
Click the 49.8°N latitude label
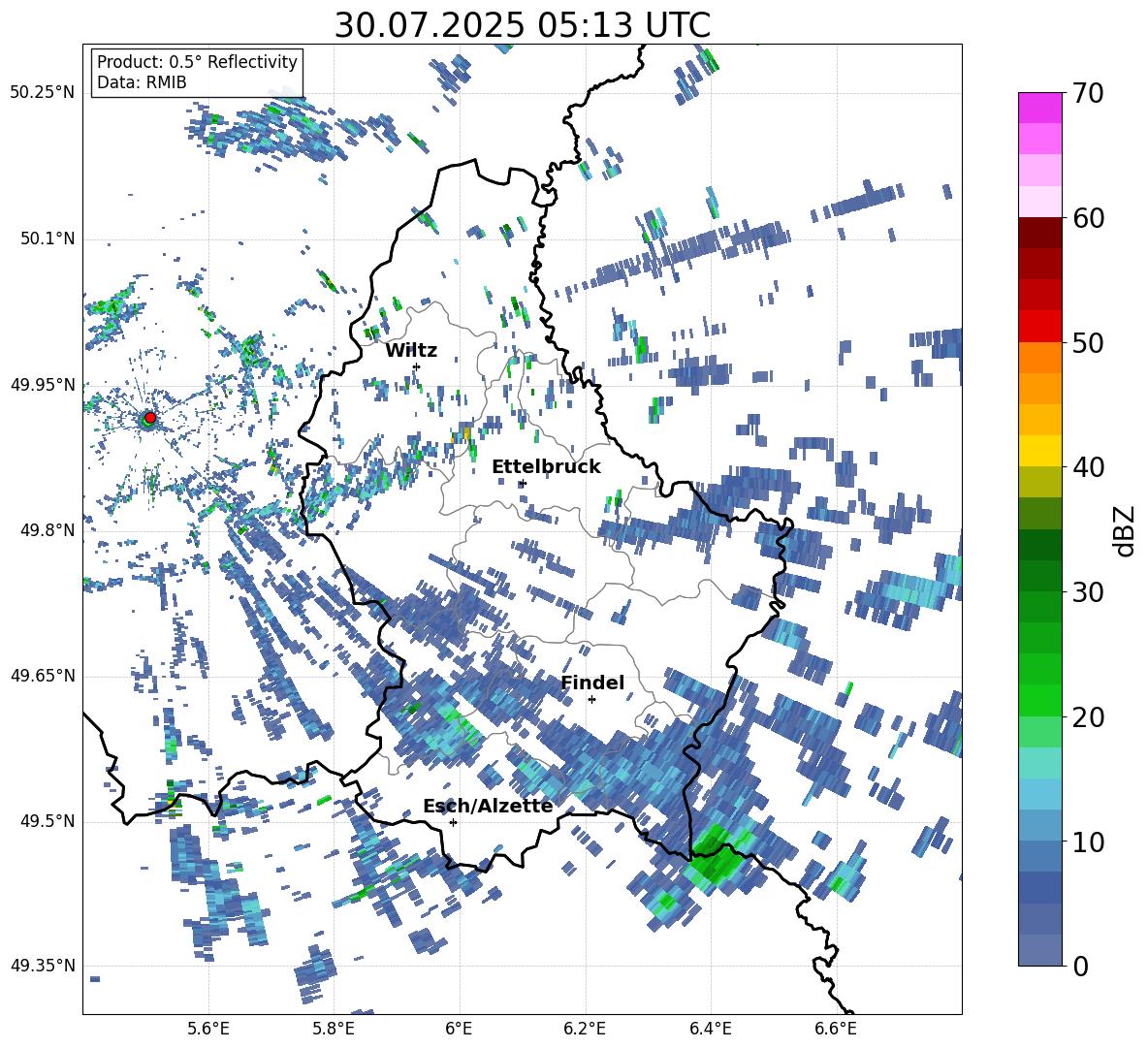47,530
